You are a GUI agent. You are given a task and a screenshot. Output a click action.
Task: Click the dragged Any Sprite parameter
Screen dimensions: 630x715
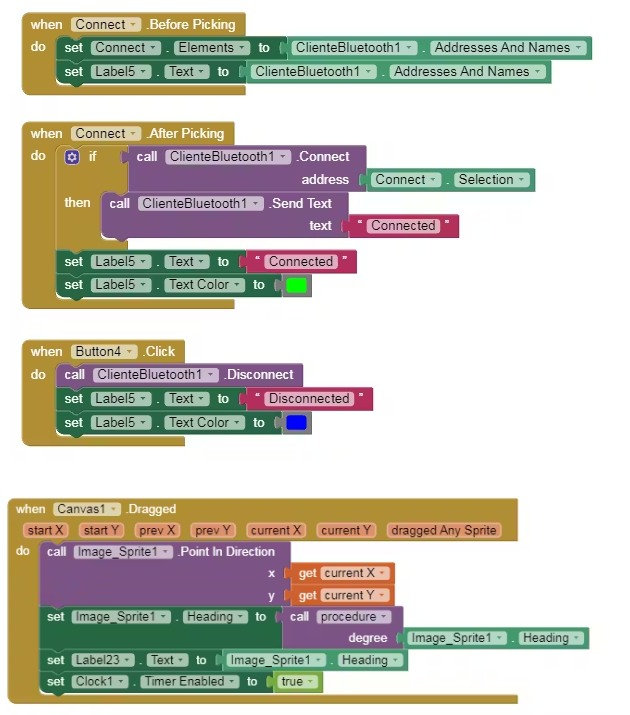pos(443,530)
